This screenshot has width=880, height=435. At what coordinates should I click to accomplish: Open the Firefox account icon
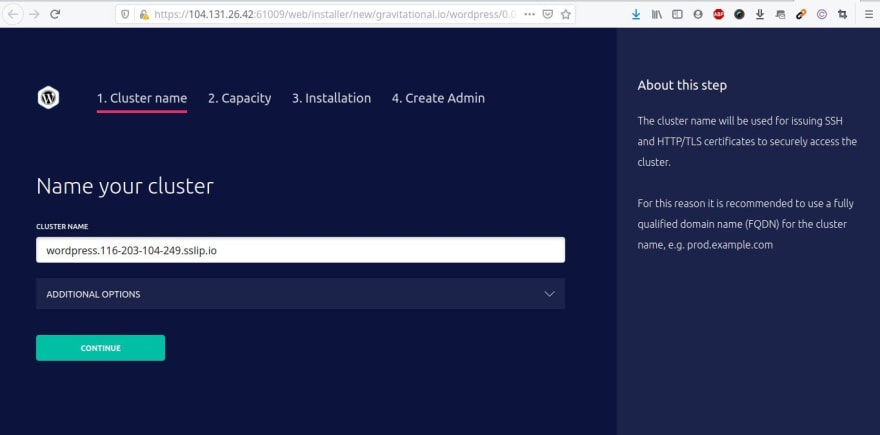coord(698,15)
